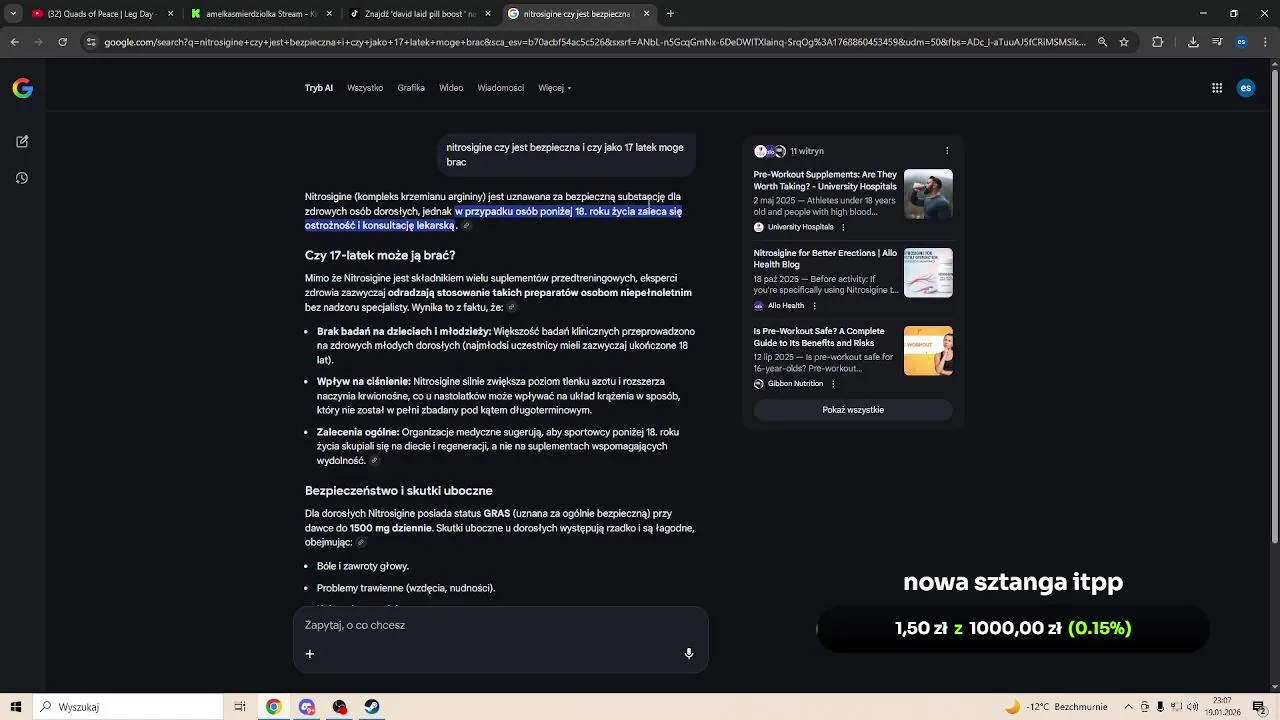The height and width of the screenshot is (720, 1280).
Task: Open the options dots next to Gibbon Nutrition
Action: (833, 384)
